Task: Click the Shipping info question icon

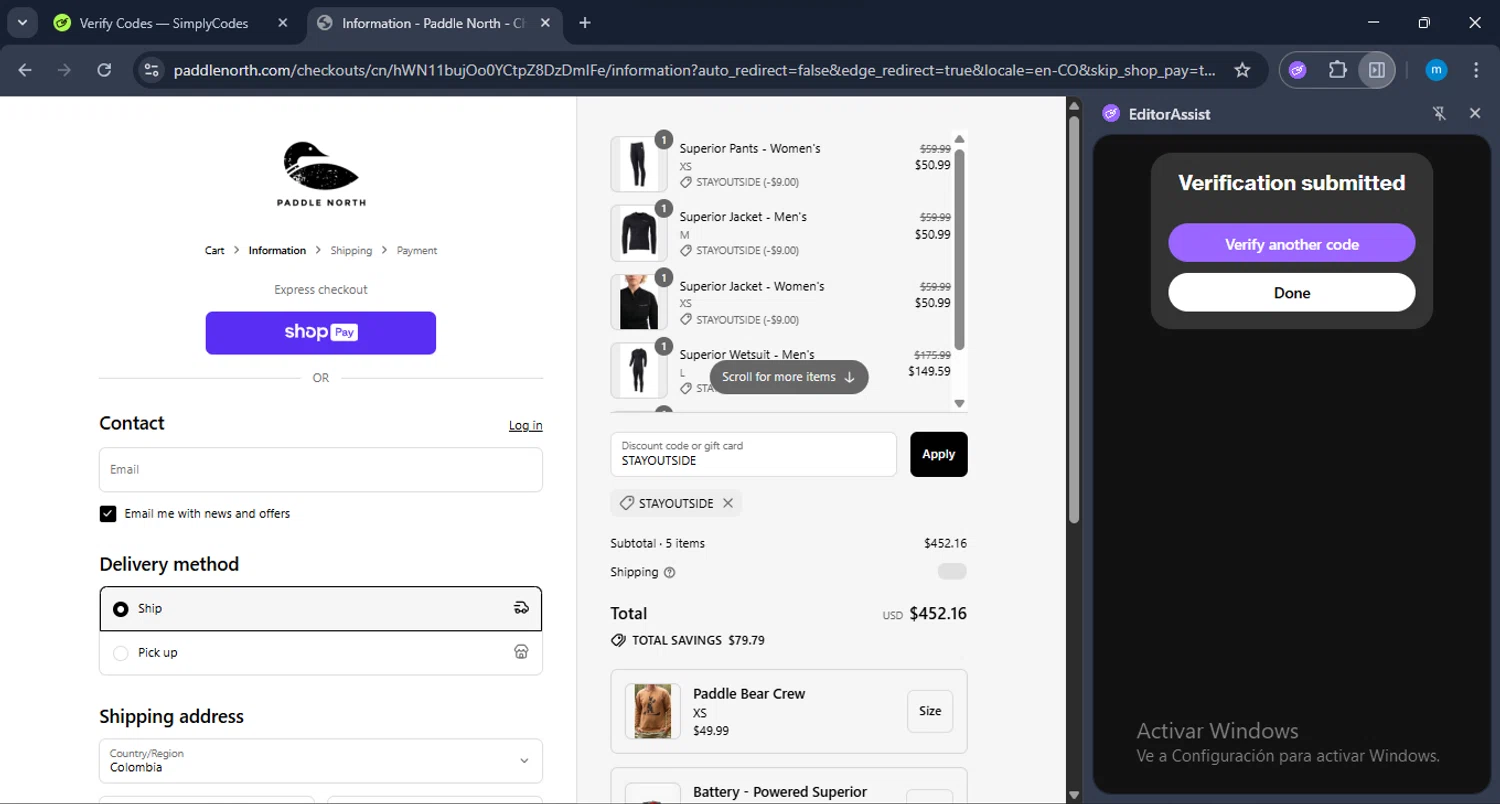Action: tap(670, 573)
